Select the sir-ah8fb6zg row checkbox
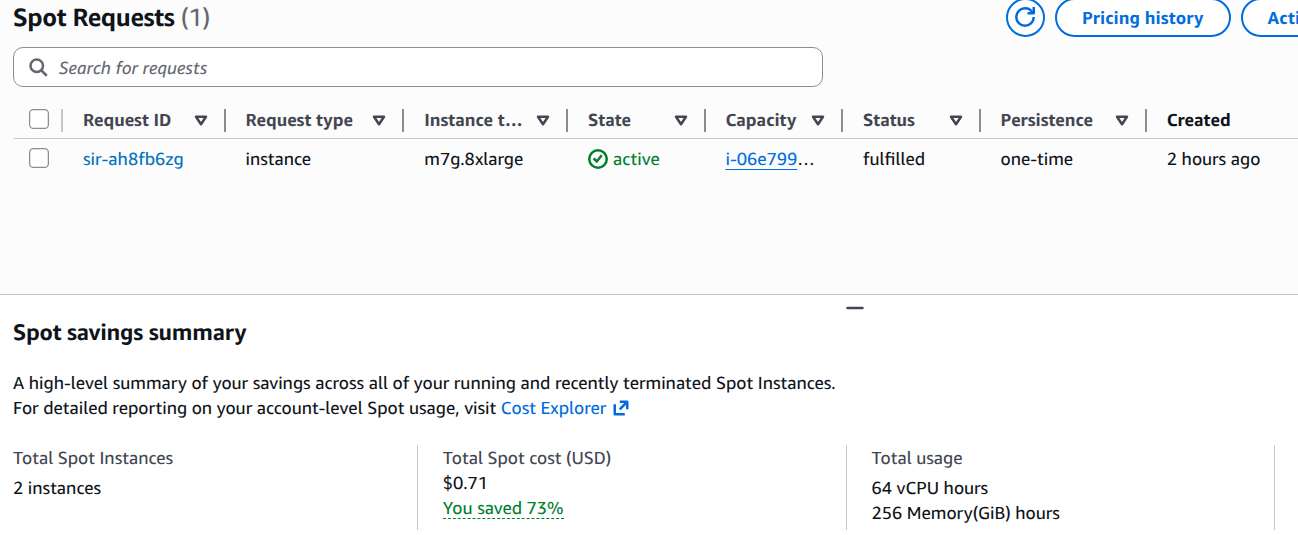The height and width of the screenshot is (535, 1298). pyautogui.click(x=39, y=159)
